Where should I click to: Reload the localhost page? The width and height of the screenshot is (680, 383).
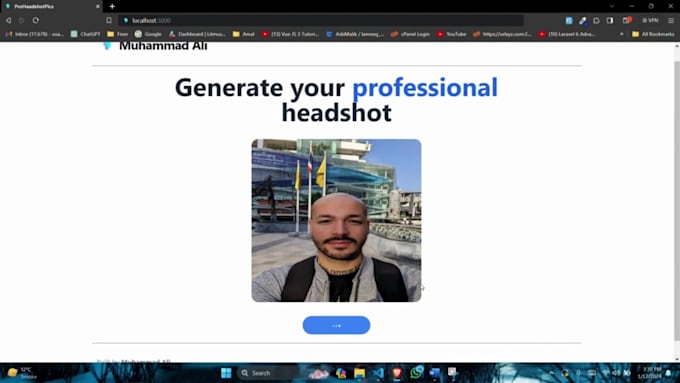(36, 20)
